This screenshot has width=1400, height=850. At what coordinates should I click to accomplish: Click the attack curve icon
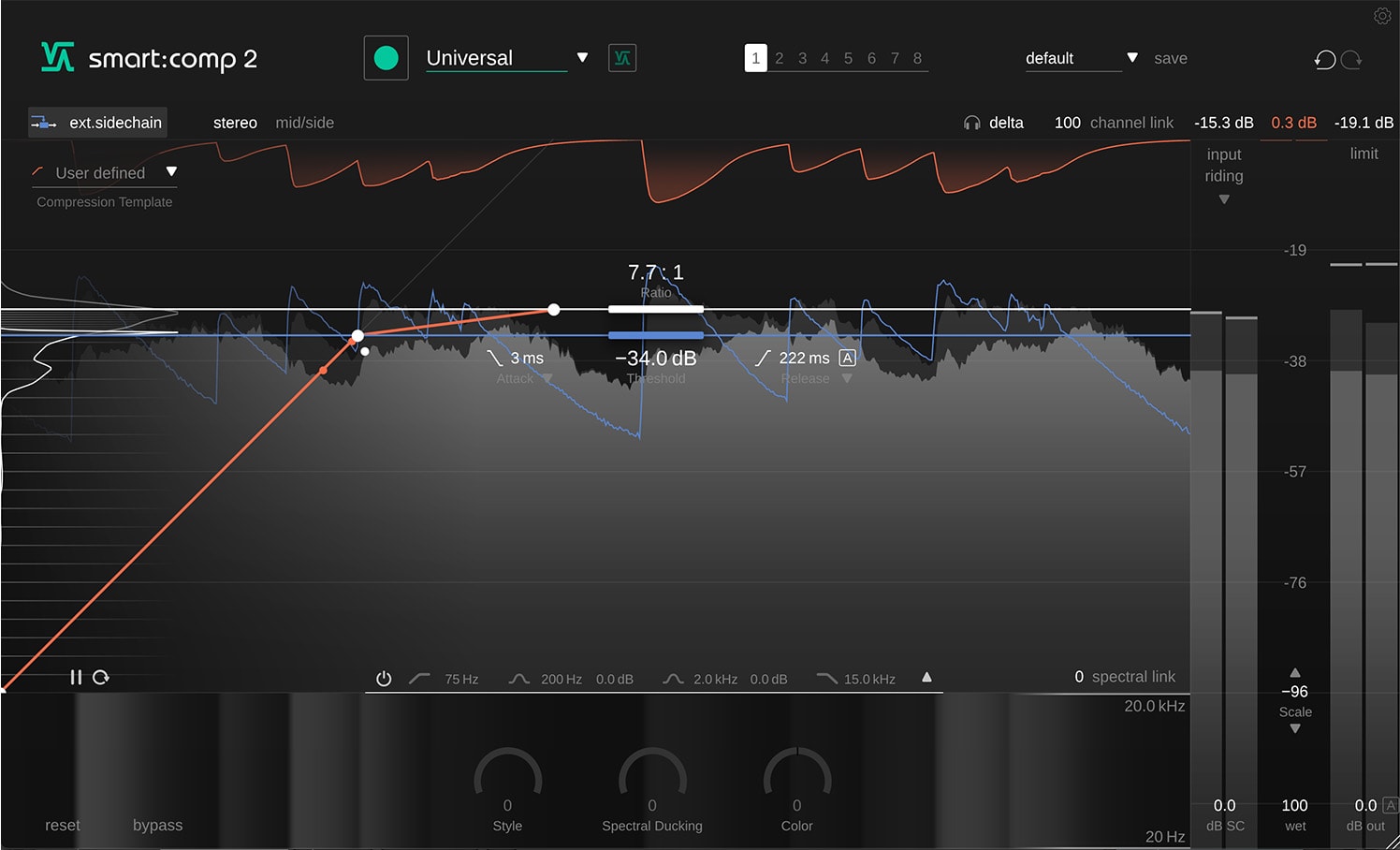(494, 358)
